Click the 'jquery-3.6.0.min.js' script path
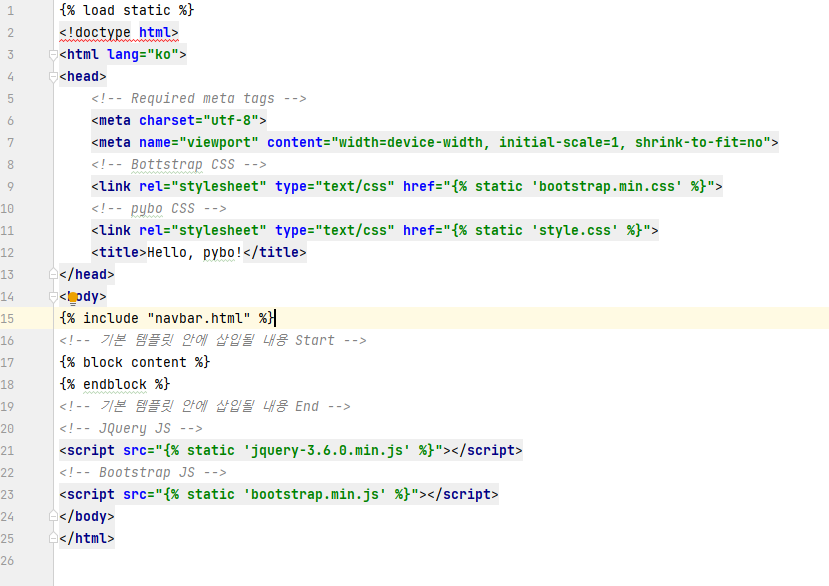This screenshot has height=586, width=829. pyautogui.click(x=327, y=451)
